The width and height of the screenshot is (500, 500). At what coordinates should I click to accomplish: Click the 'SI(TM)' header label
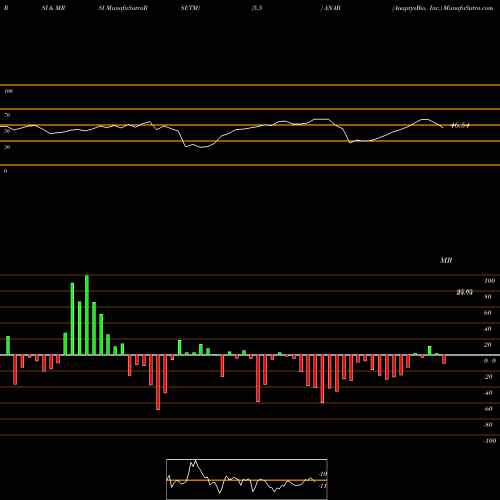point(190,8)
